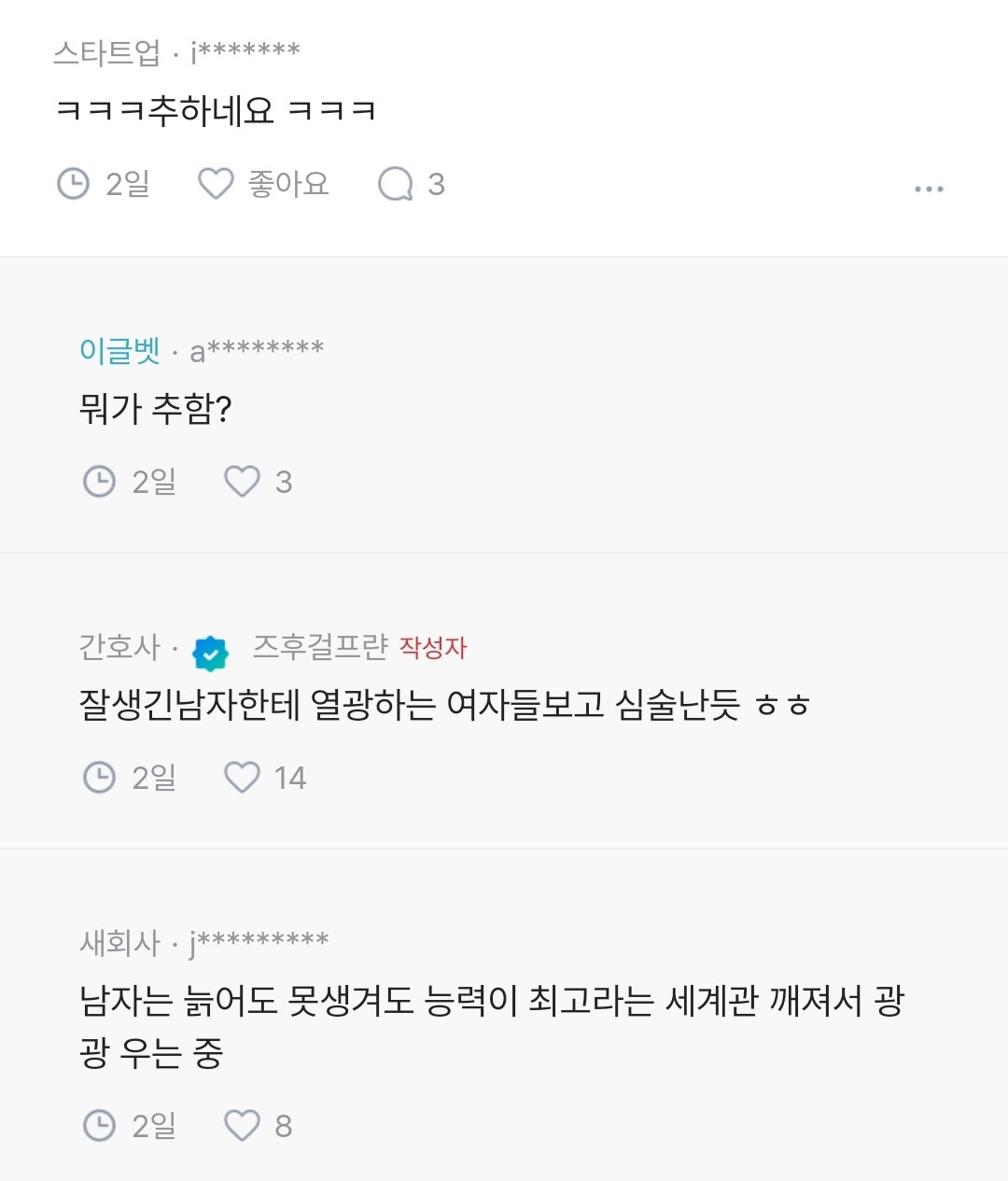1008x1181 pixels.
Task: Click the clock icon on the nurse reply
Action: click(x=99, y=778)
